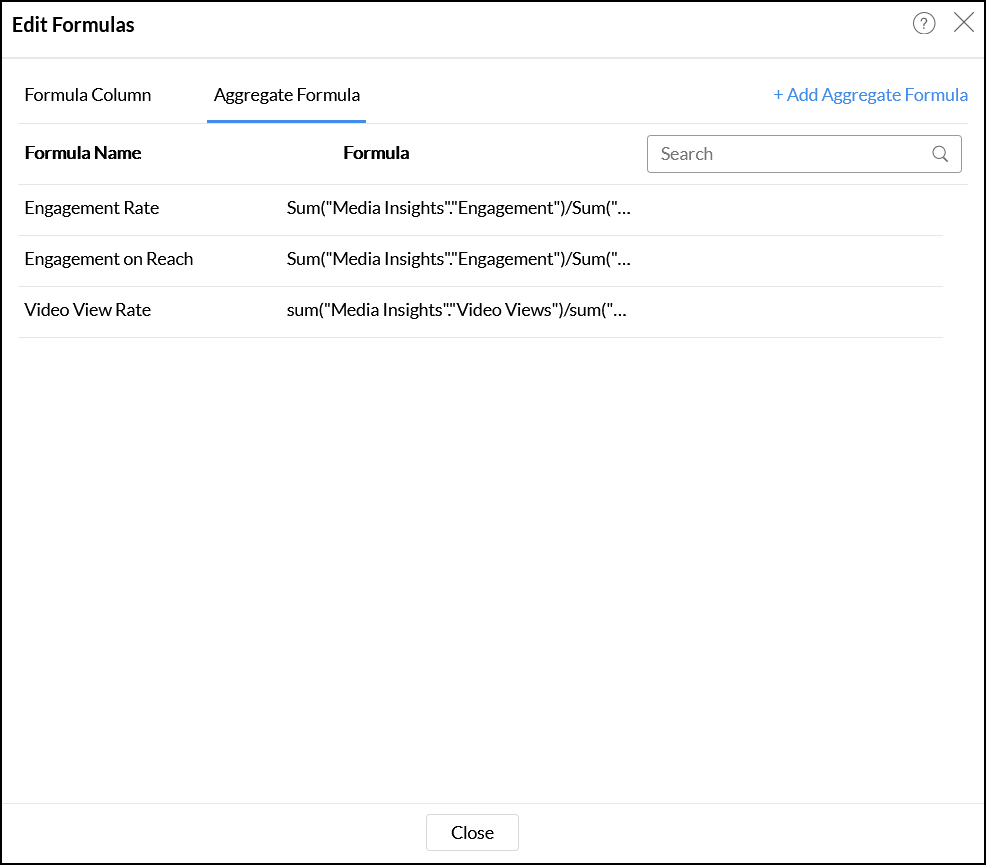Viewport: 986px width, 865px height.
Task: Select the Engagement Rate formula name
Action: point(92,208)
